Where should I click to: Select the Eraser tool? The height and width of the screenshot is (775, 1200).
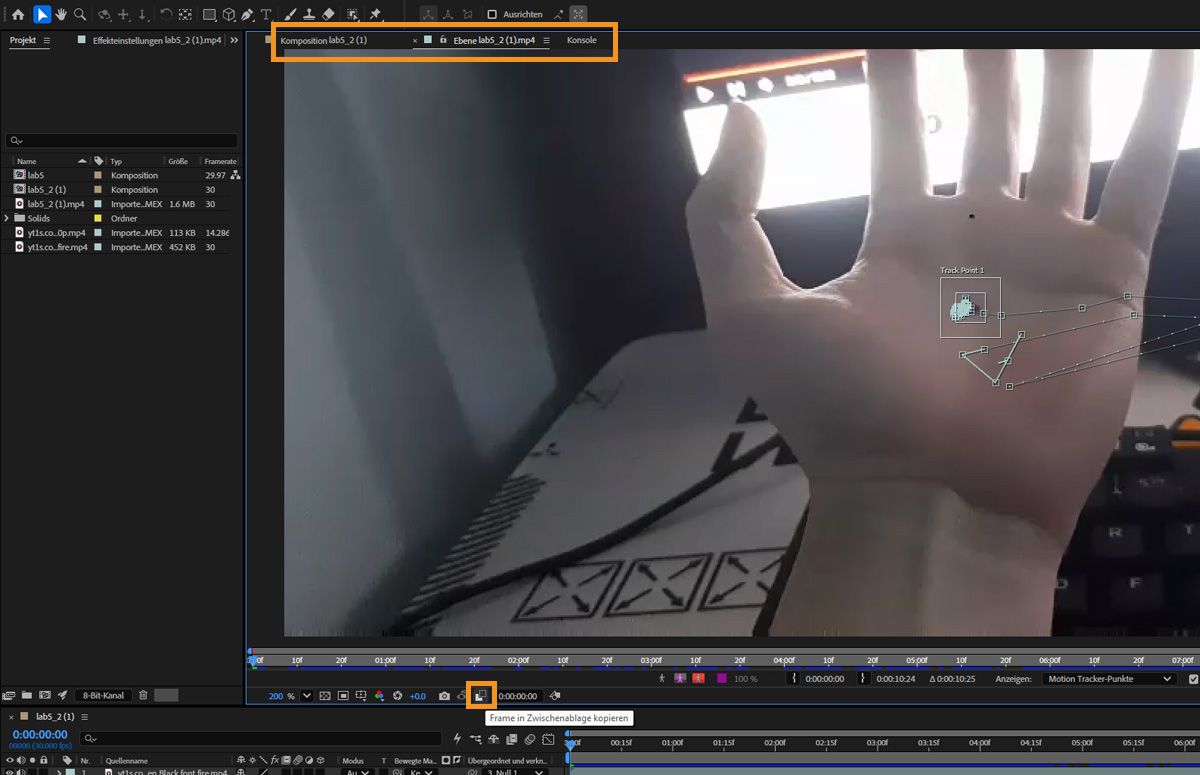328,15
